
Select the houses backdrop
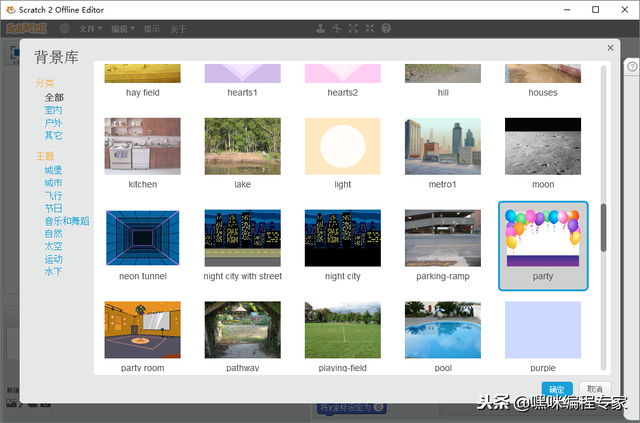[x=543, y=80]
